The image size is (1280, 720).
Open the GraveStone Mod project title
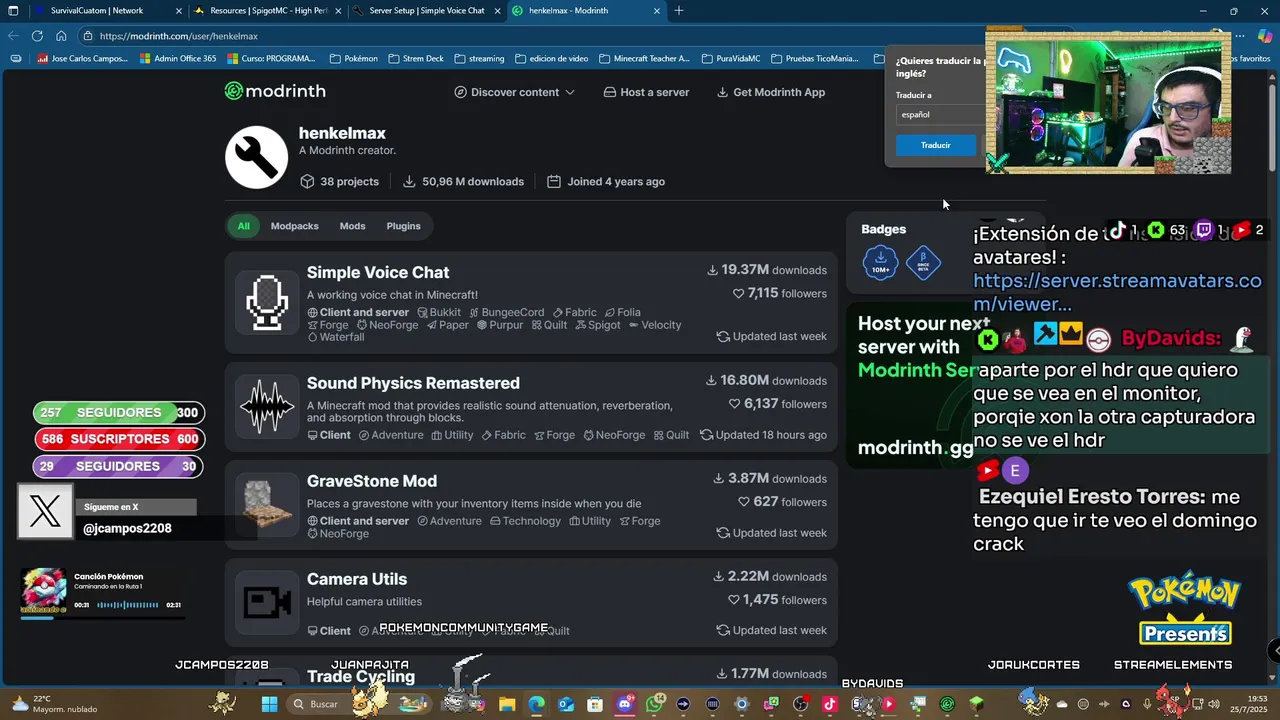pyautogui.click(x=372, y=481)
